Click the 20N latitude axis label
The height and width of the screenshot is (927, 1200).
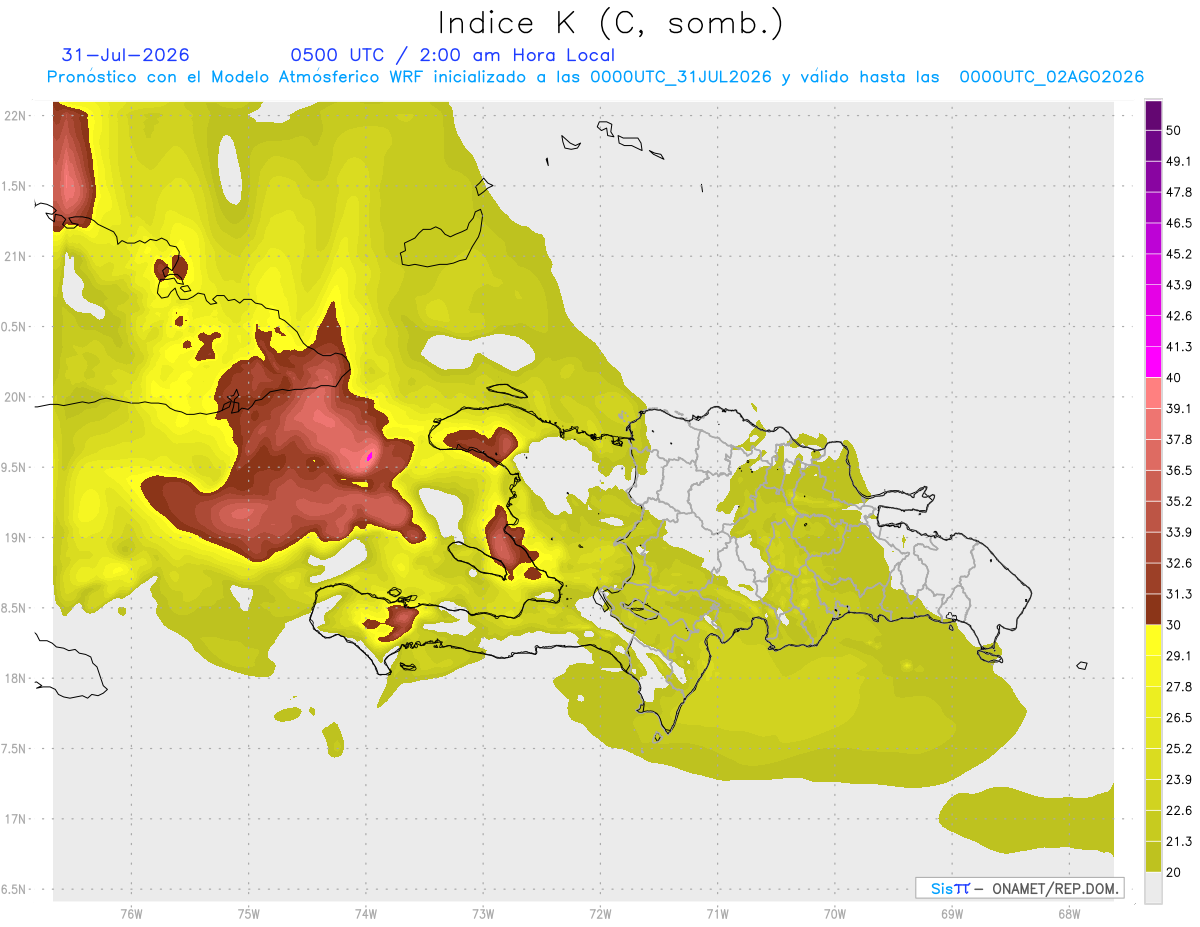point(15,397)
